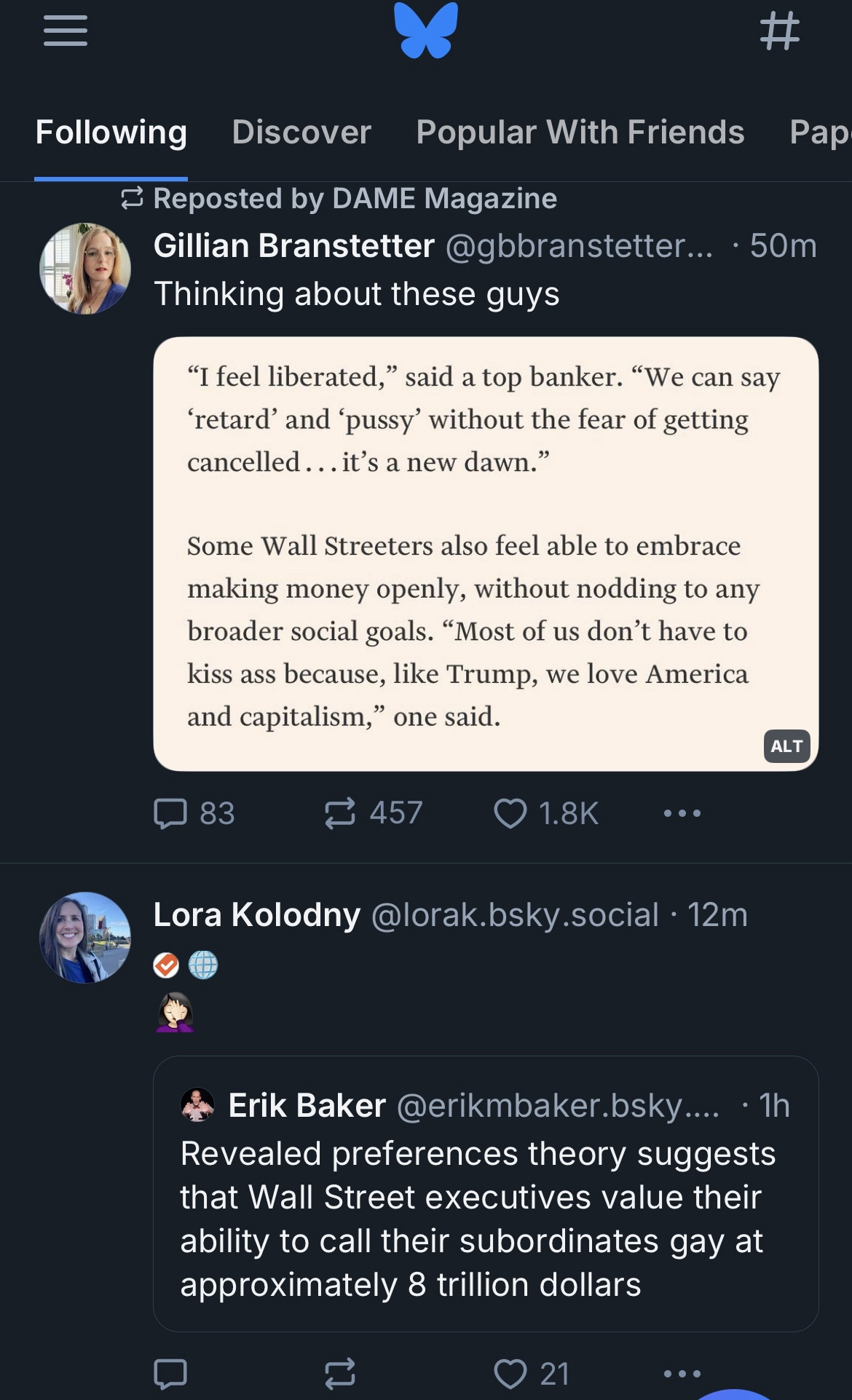
Task: Show ALT text for quoted image
Action: click(786, 746)
